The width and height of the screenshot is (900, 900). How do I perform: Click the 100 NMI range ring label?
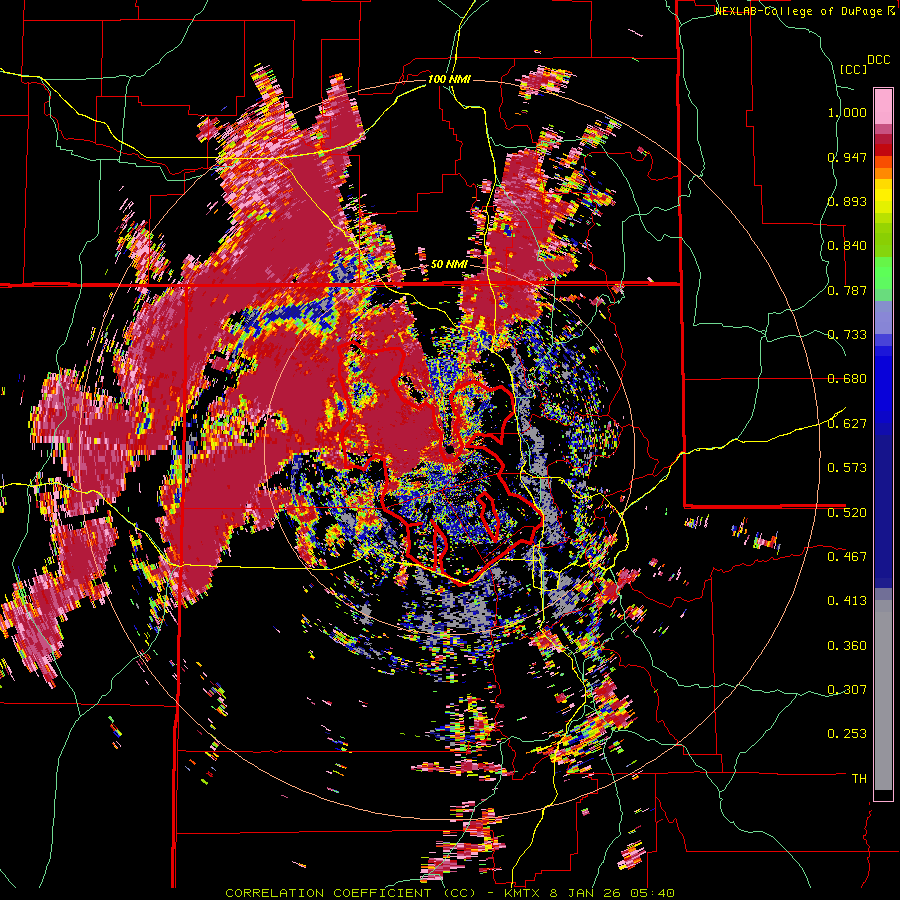449,79
